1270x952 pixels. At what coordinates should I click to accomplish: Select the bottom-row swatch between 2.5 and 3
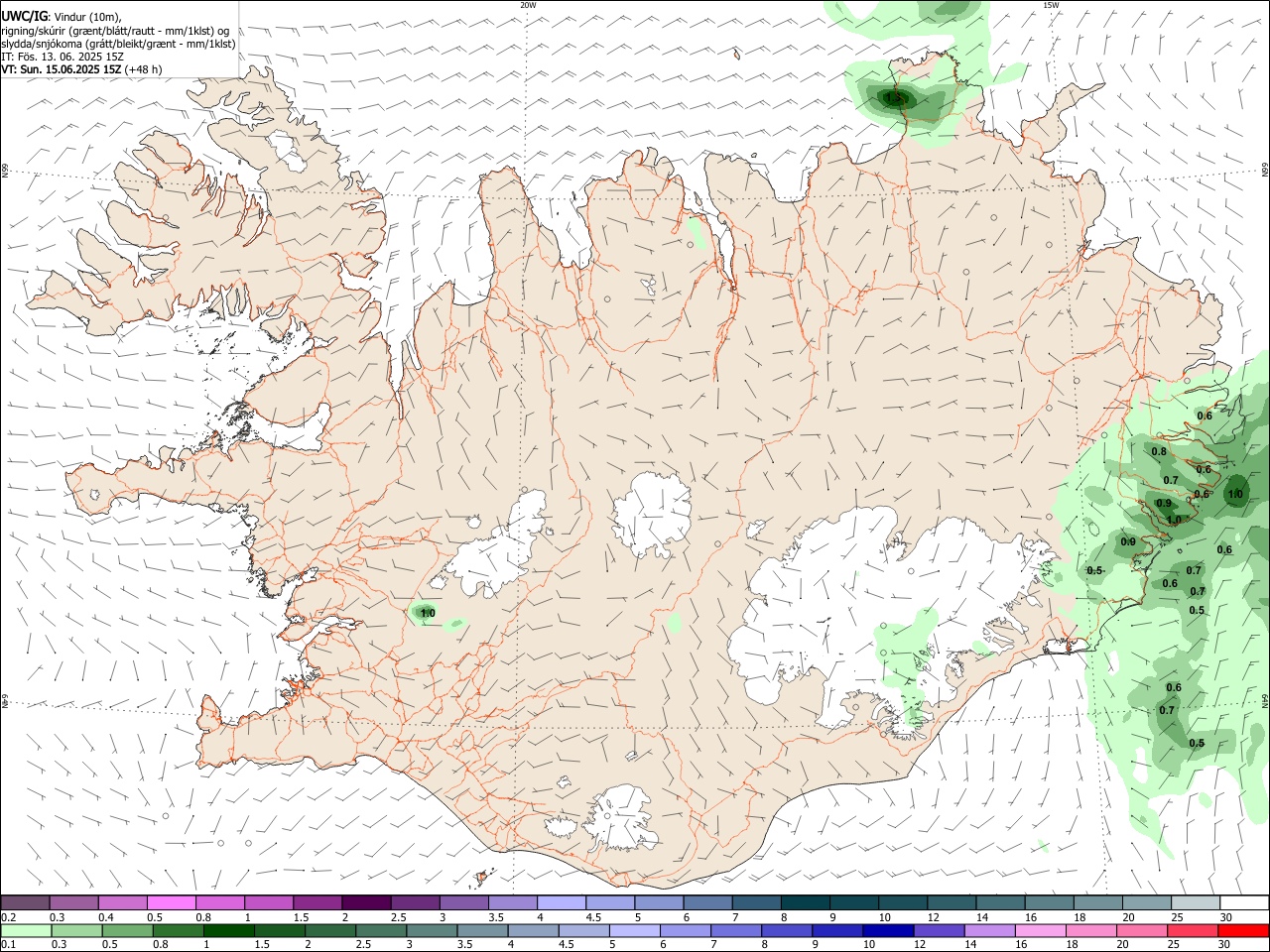click(x=381, y=930)
